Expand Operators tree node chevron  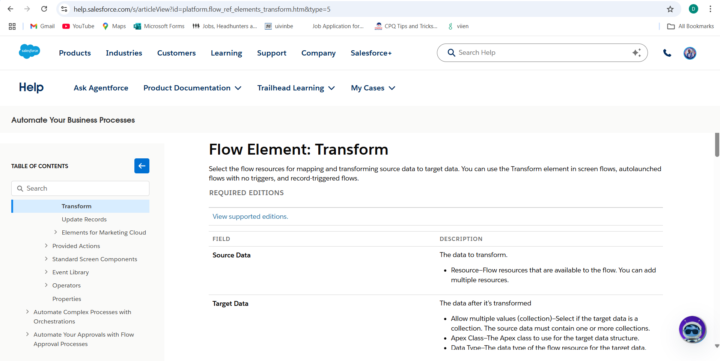point(46,285)
